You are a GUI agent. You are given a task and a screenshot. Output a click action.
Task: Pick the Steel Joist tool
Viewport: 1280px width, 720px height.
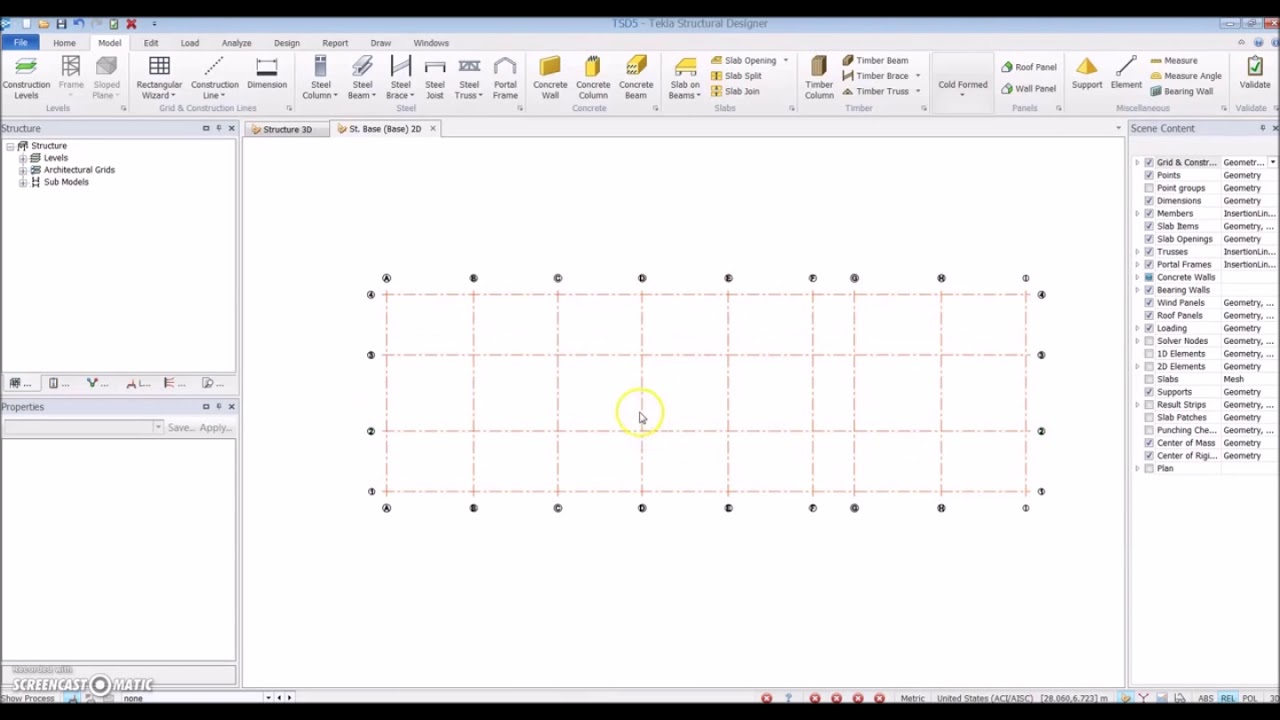434,78
